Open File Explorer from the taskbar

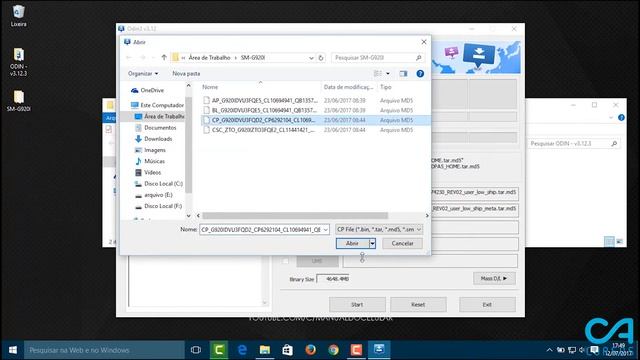click(x=265, y=350)
